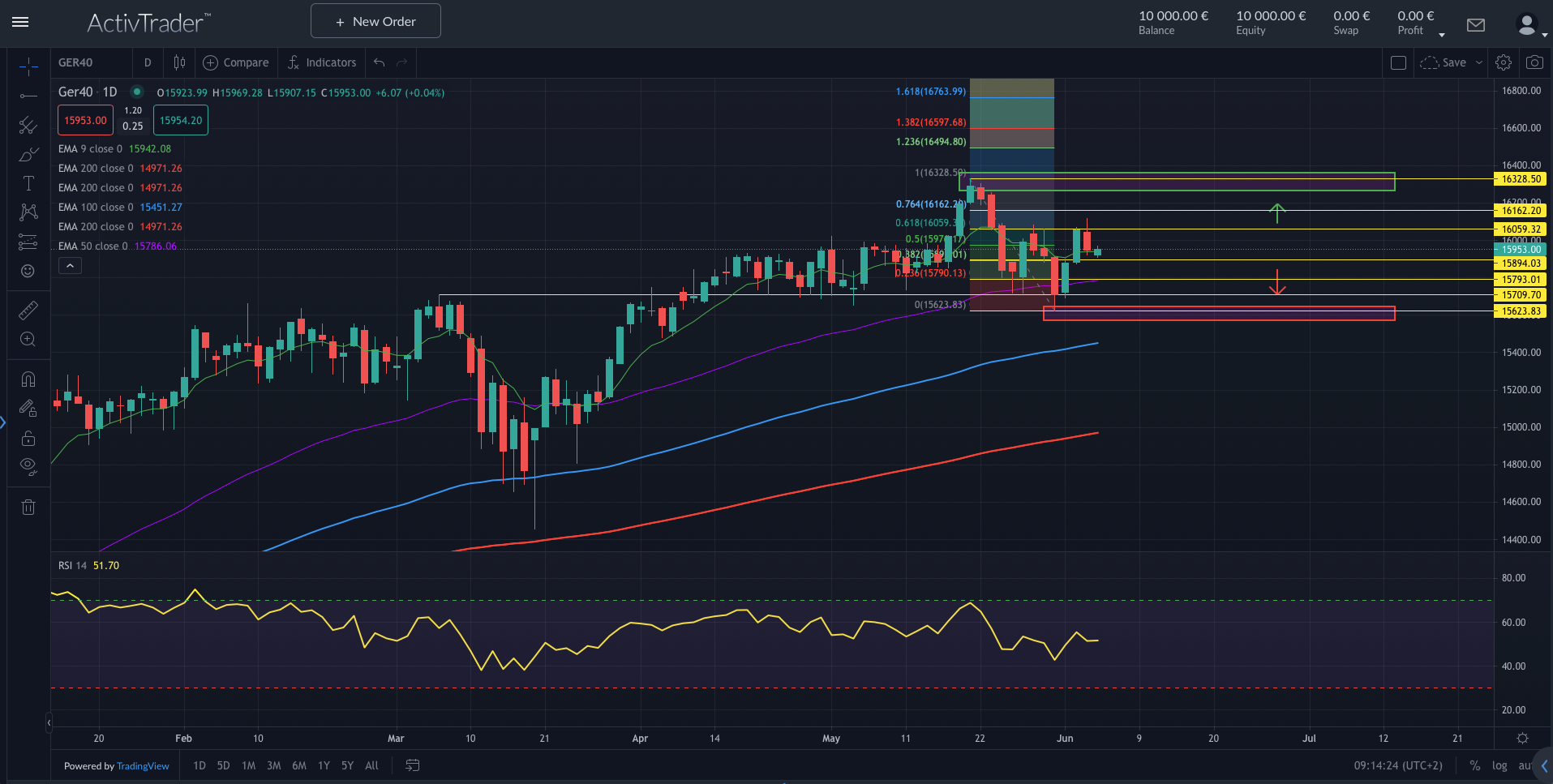The height and width of the screenshot is (784, 1553).
Task: Open the XABCD pattern tool
Action: [28, 212]
